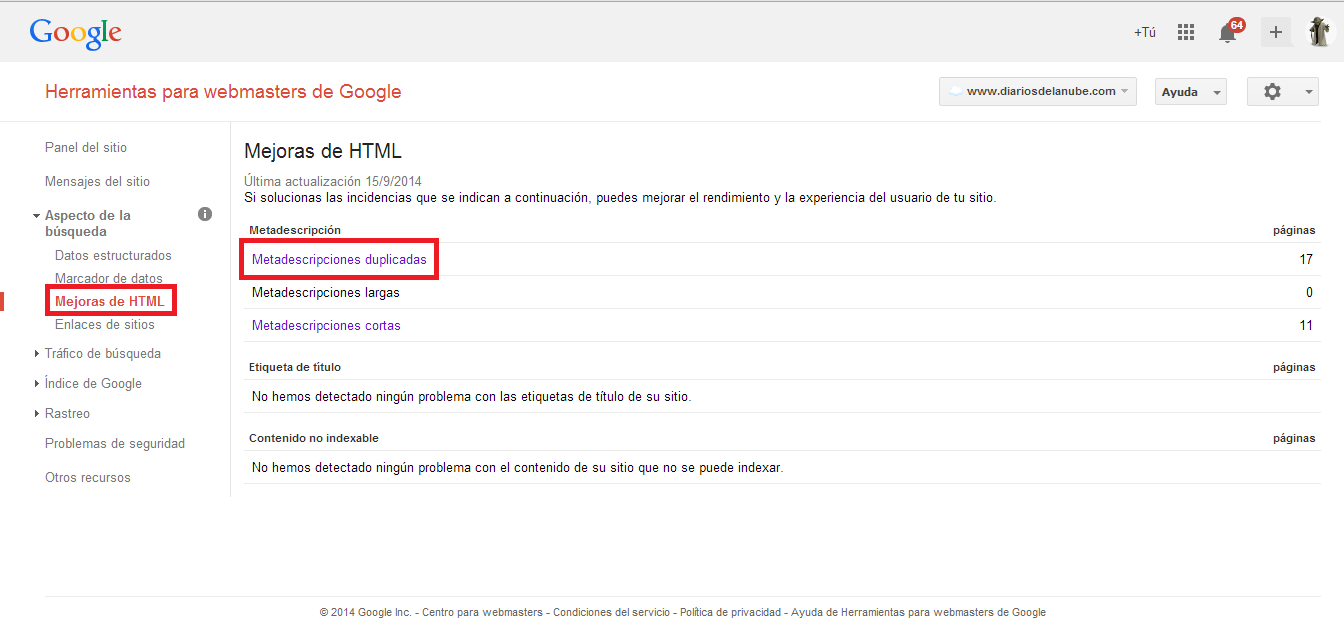1344x623 pixels.
Task: Select Mejoras de HTML in sidebar
Action: click(109, 301)
